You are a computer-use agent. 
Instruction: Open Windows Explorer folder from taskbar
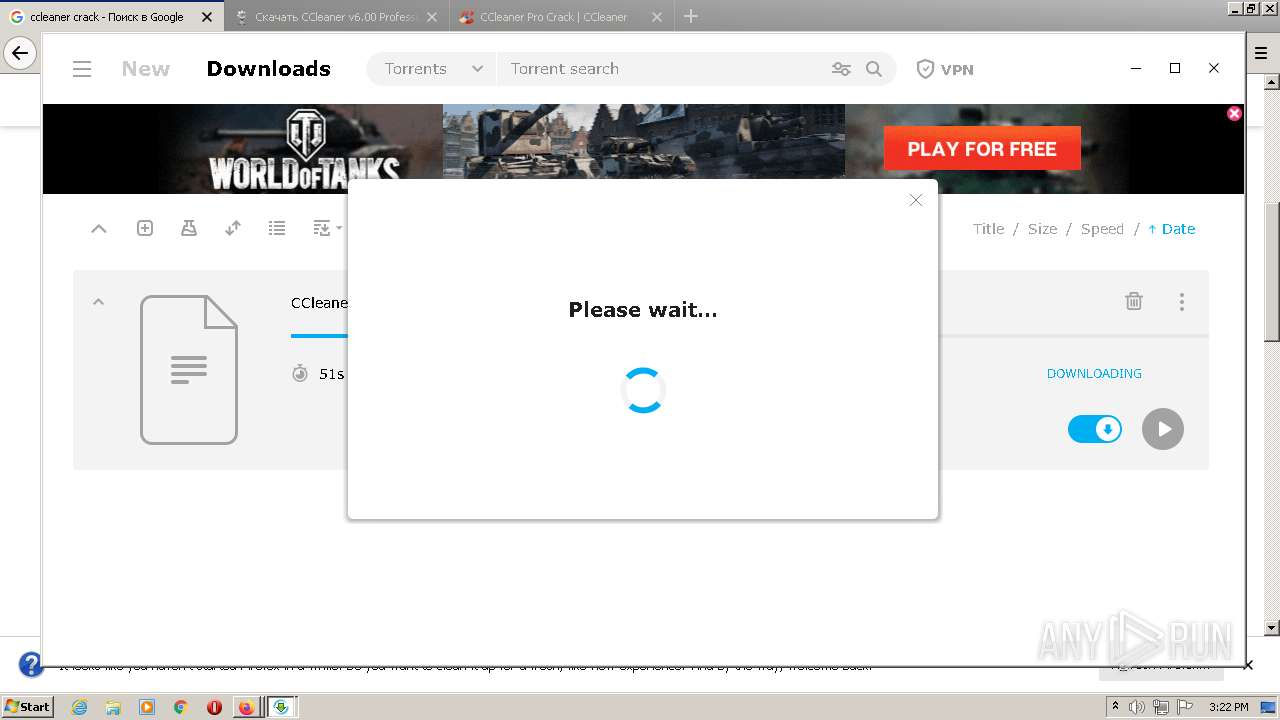coord(113,707)
